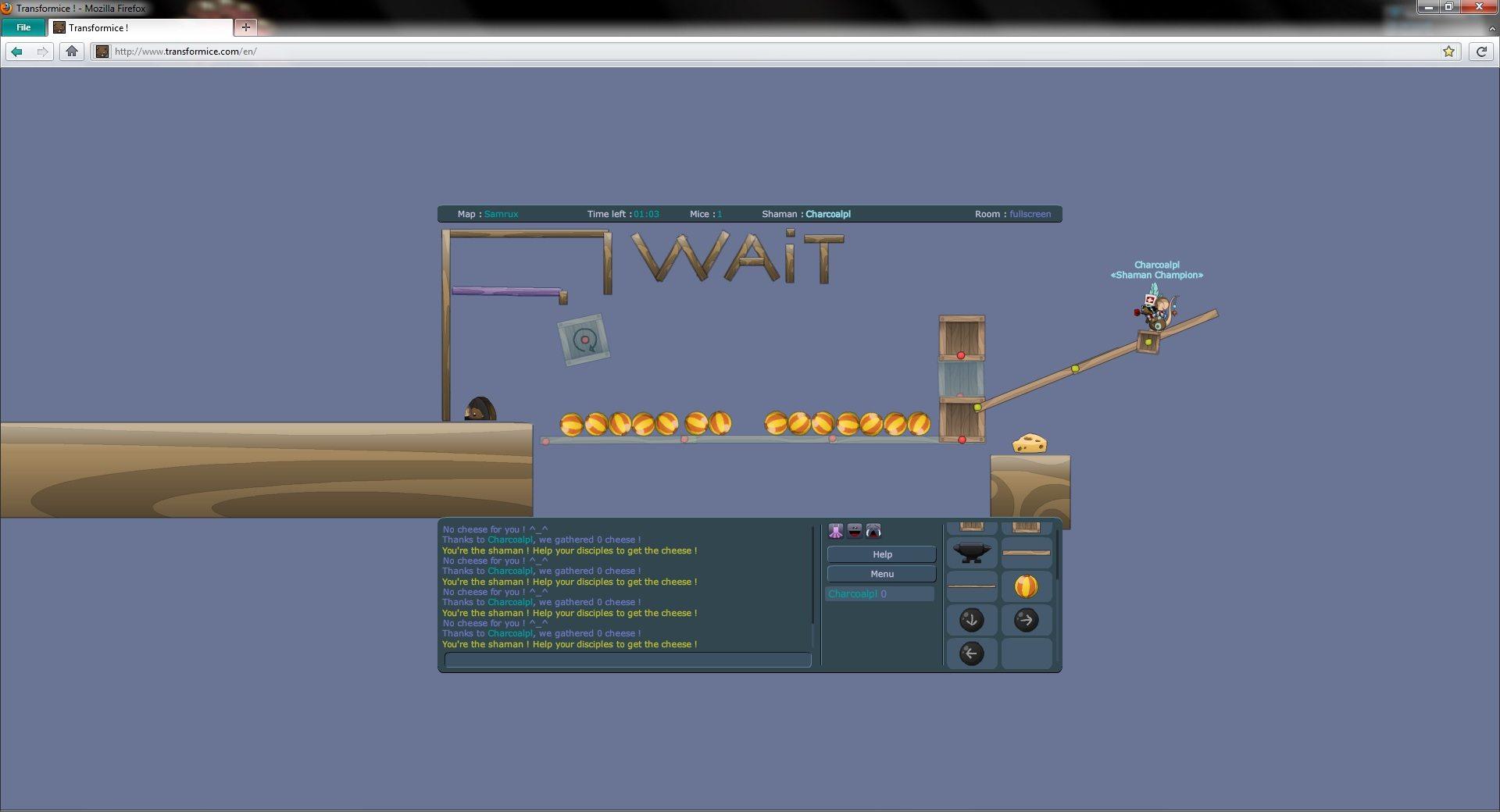Choose the short plank item
The width and height of the screenshot is (1500, 812).
(x=972, y=586)
